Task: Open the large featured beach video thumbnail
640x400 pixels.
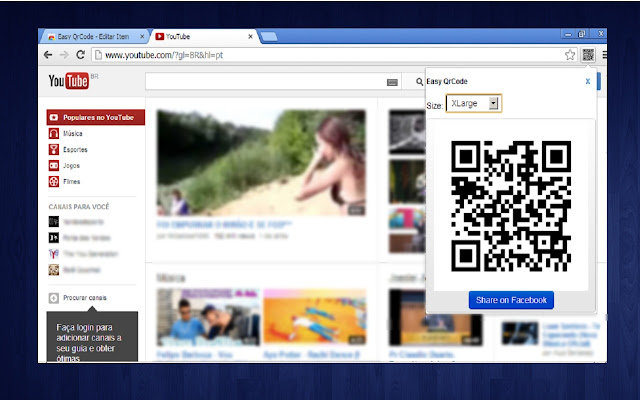Action: pos(261,162)
